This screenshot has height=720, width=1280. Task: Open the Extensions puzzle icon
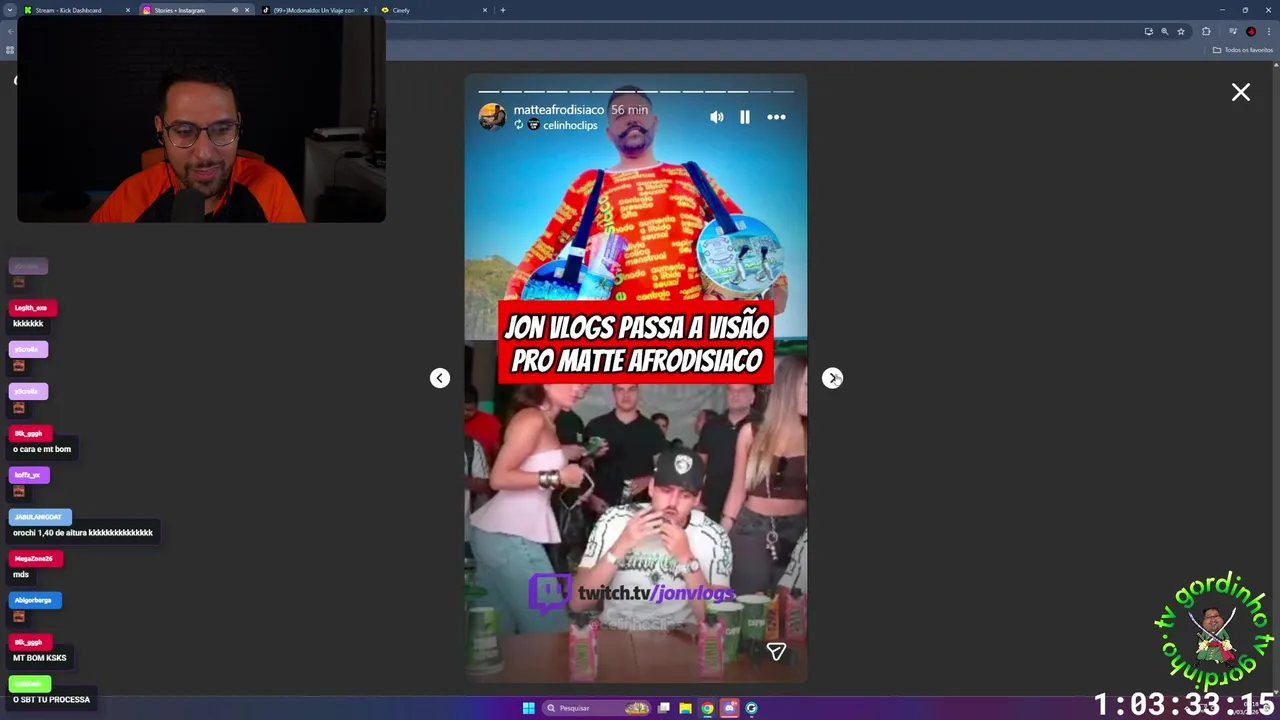(1206, 31)
